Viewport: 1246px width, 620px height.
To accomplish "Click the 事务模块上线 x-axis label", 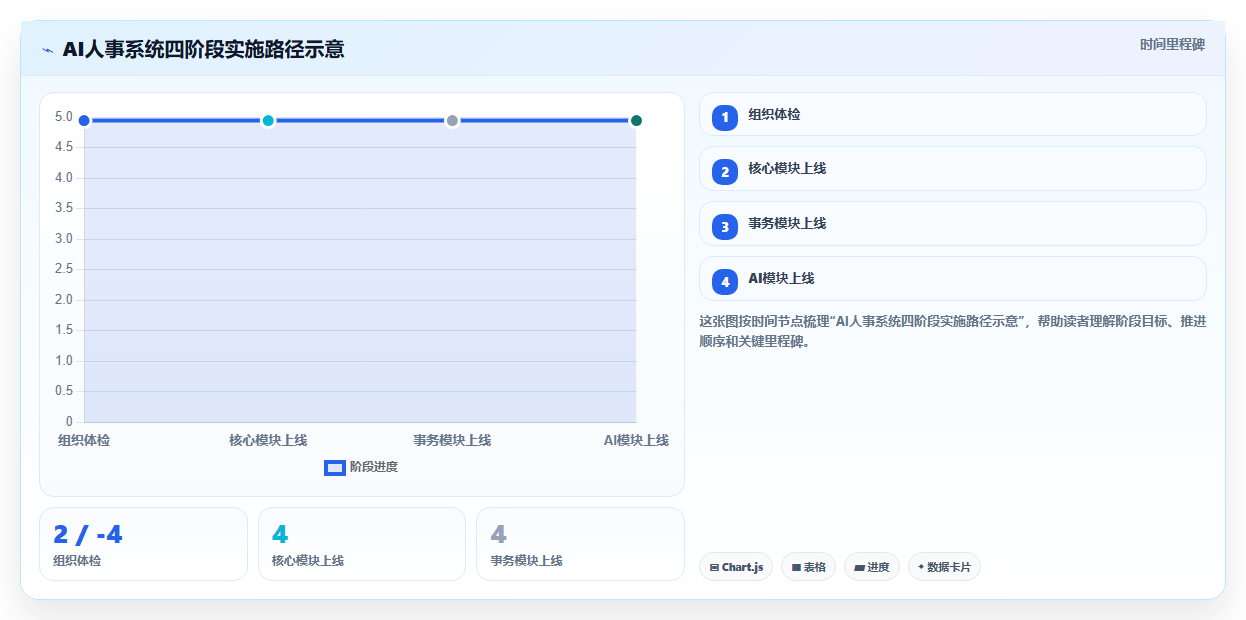I will 452,440.
